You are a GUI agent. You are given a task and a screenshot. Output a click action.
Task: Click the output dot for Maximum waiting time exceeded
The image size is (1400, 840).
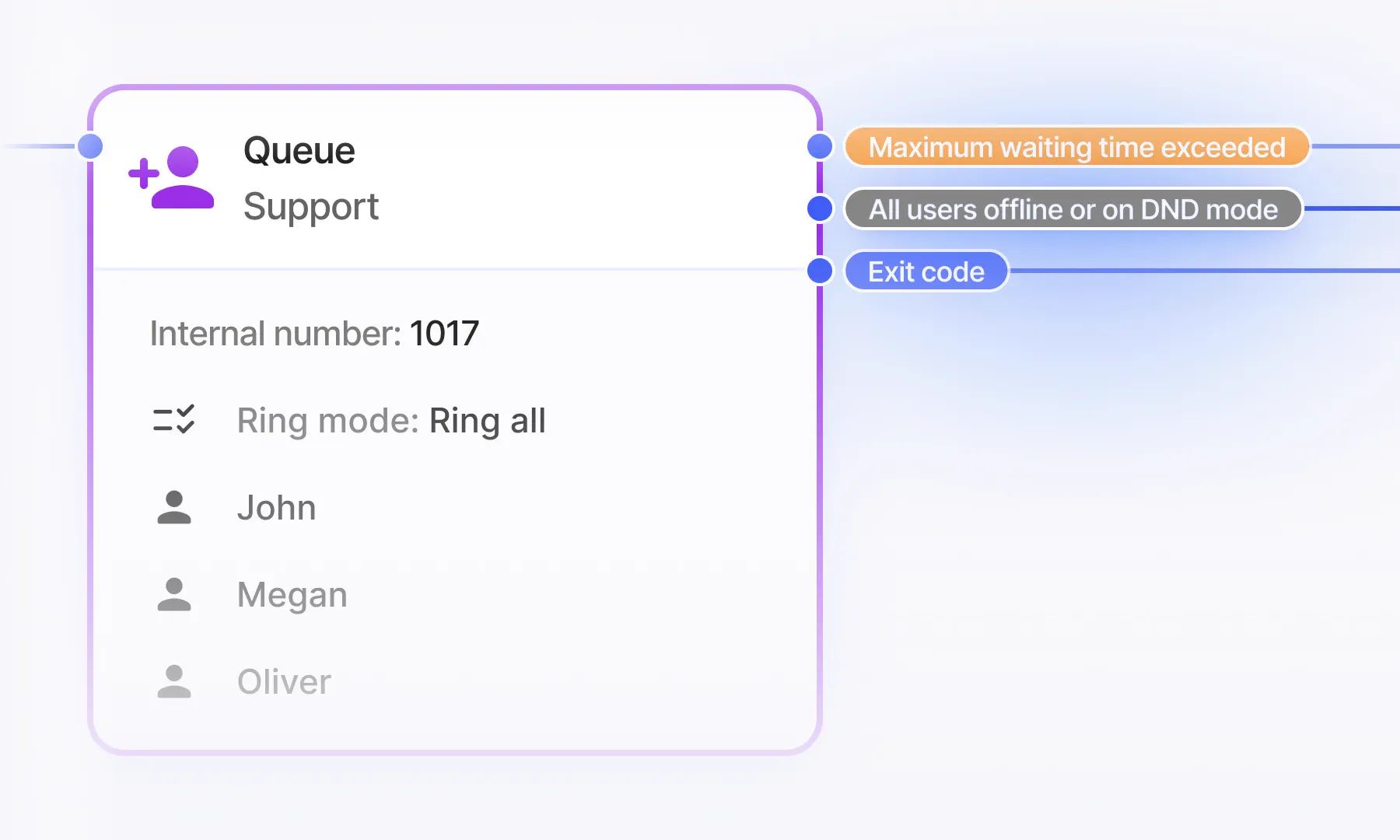tap(820, 146)
